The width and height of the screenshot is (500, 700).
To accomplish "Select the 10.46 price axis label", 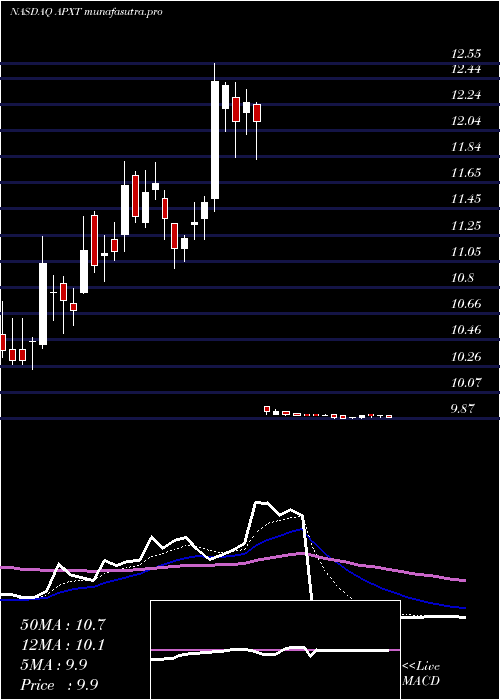I will (466, 330).
